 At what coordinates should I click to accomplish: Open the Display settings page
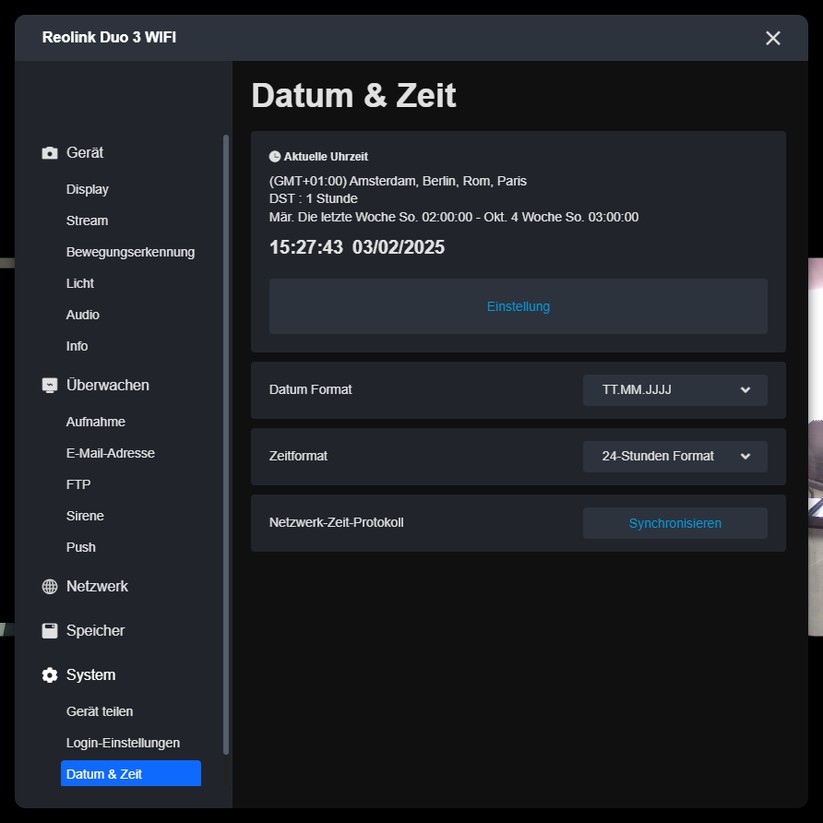pyautogui.click(x=87, y=189)
